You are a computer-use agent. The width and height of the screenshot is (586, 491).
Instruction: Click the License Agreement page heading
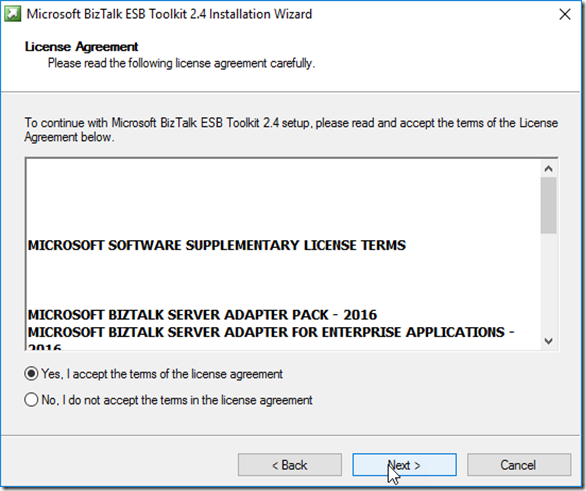[81, 47]
